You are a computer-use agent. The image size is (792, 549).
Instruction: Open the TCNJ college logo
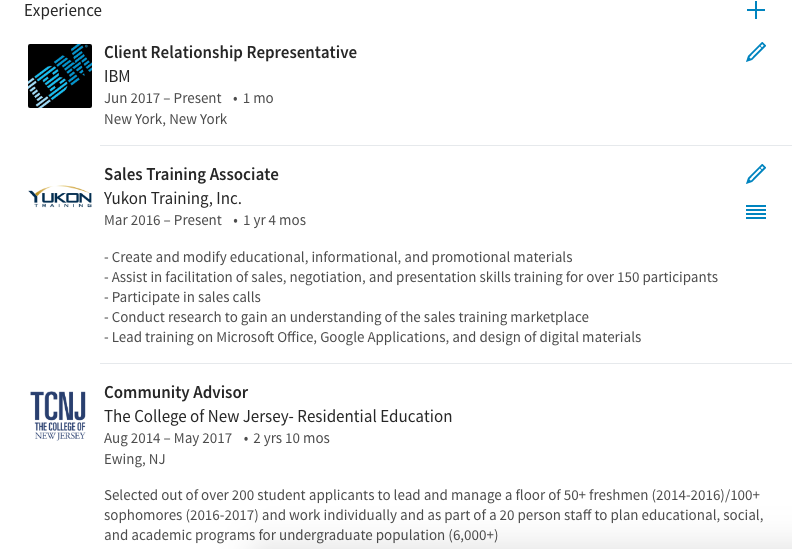58,415
